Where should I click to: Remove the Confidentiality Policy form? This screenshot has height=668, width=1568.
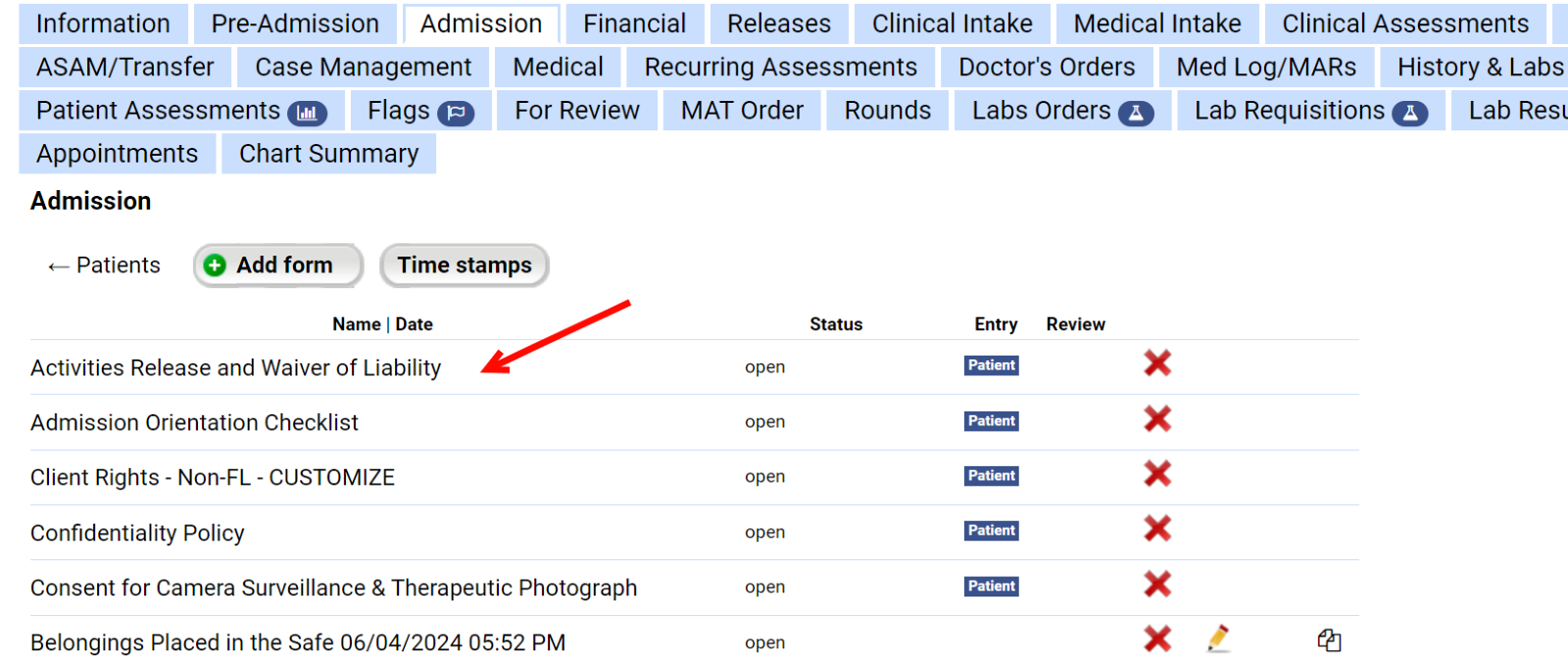point(1157,529)
